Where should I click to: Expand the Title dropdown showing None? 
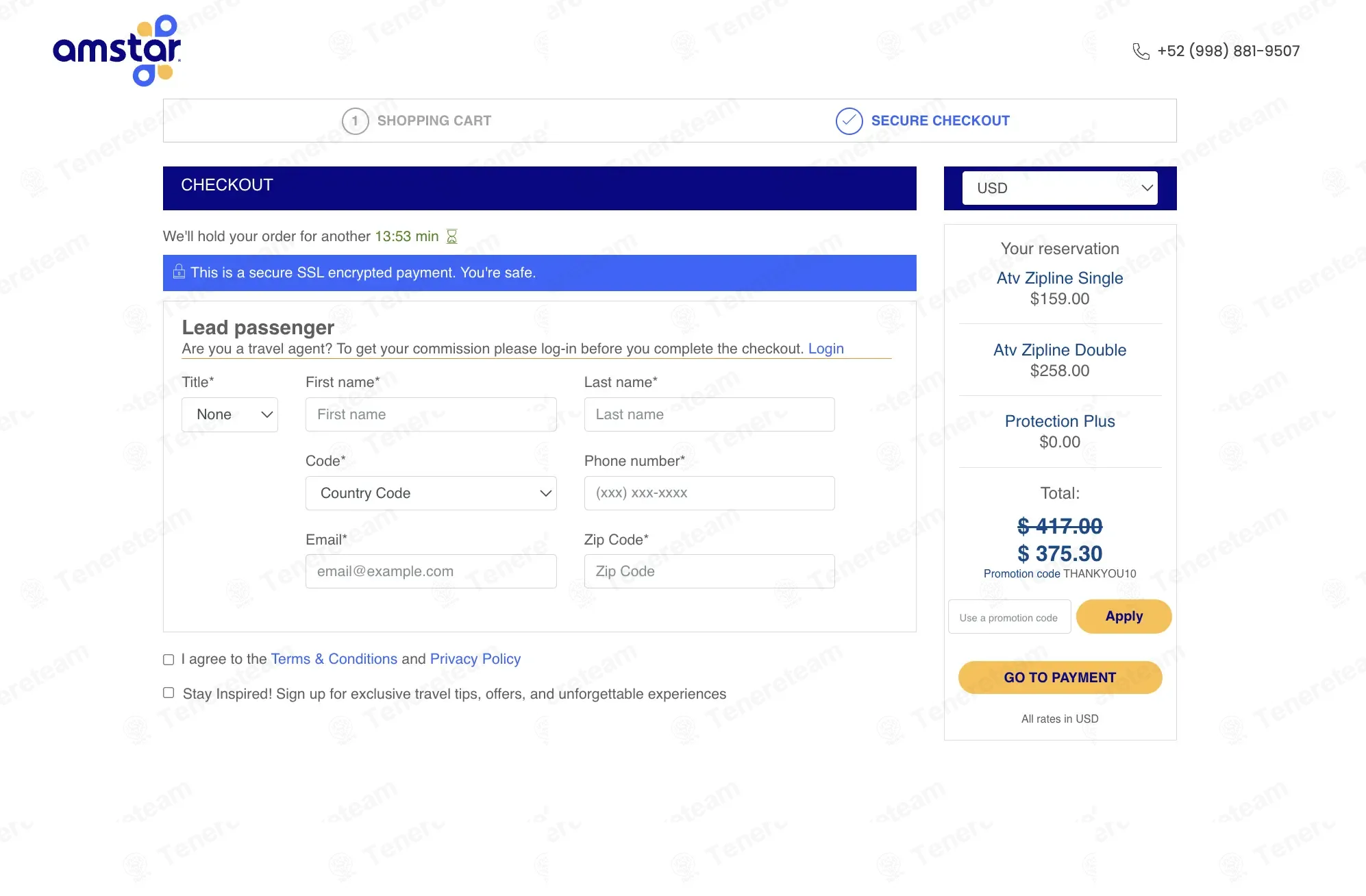coord(229,414)
